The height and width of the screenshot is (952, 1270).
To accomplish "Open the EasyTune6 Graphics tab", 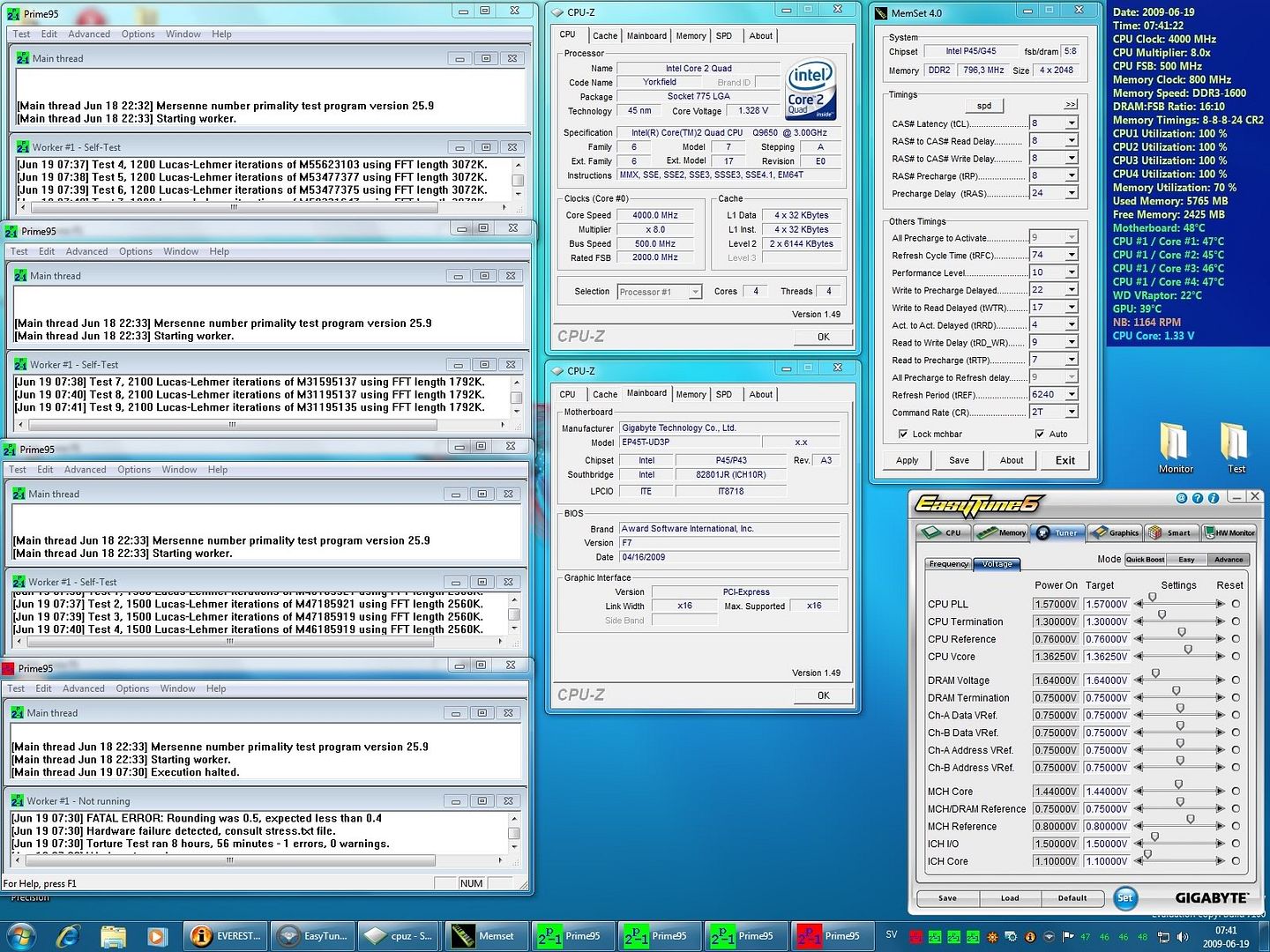I will pyautogui.click(x=1115, y=532).
